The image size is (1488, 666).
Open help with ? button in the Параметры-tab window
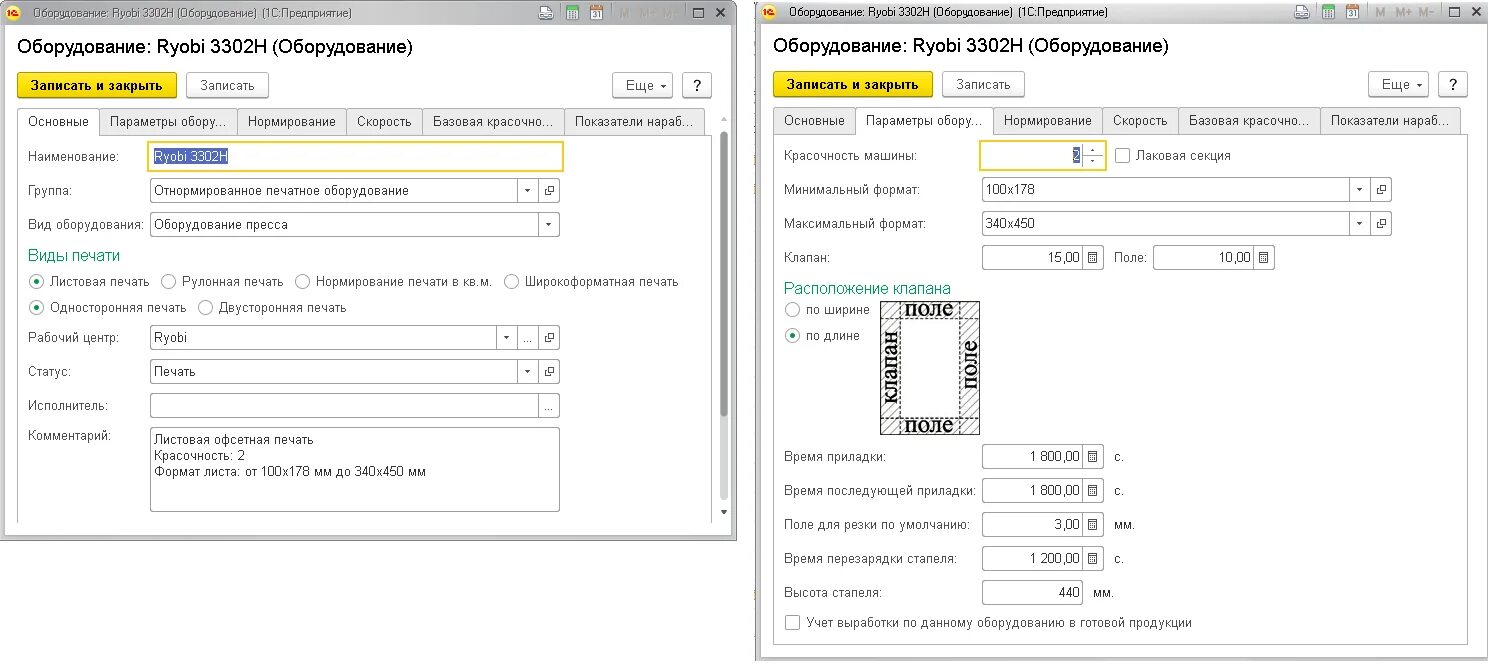click(1453, 85)
